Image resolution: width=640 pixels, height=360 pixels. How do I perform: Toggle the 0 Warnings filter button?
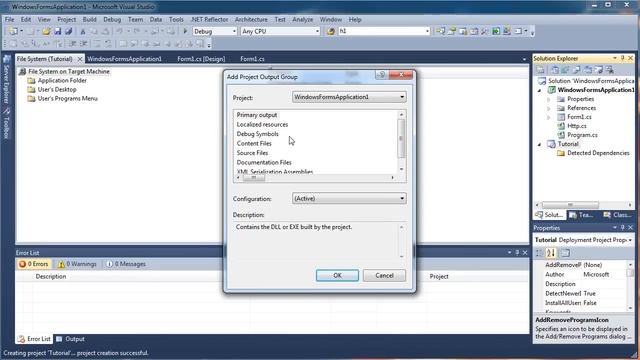coord(77,264)
